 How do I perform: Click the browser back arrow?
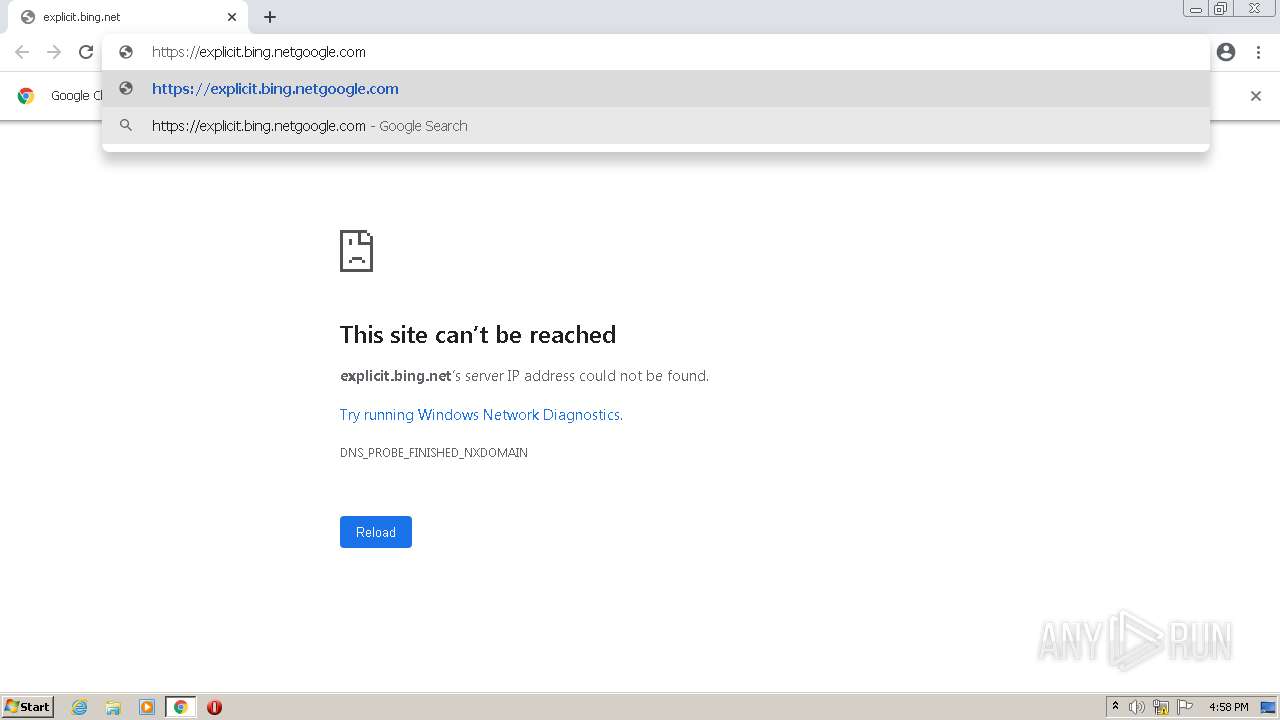pos(22,52)
